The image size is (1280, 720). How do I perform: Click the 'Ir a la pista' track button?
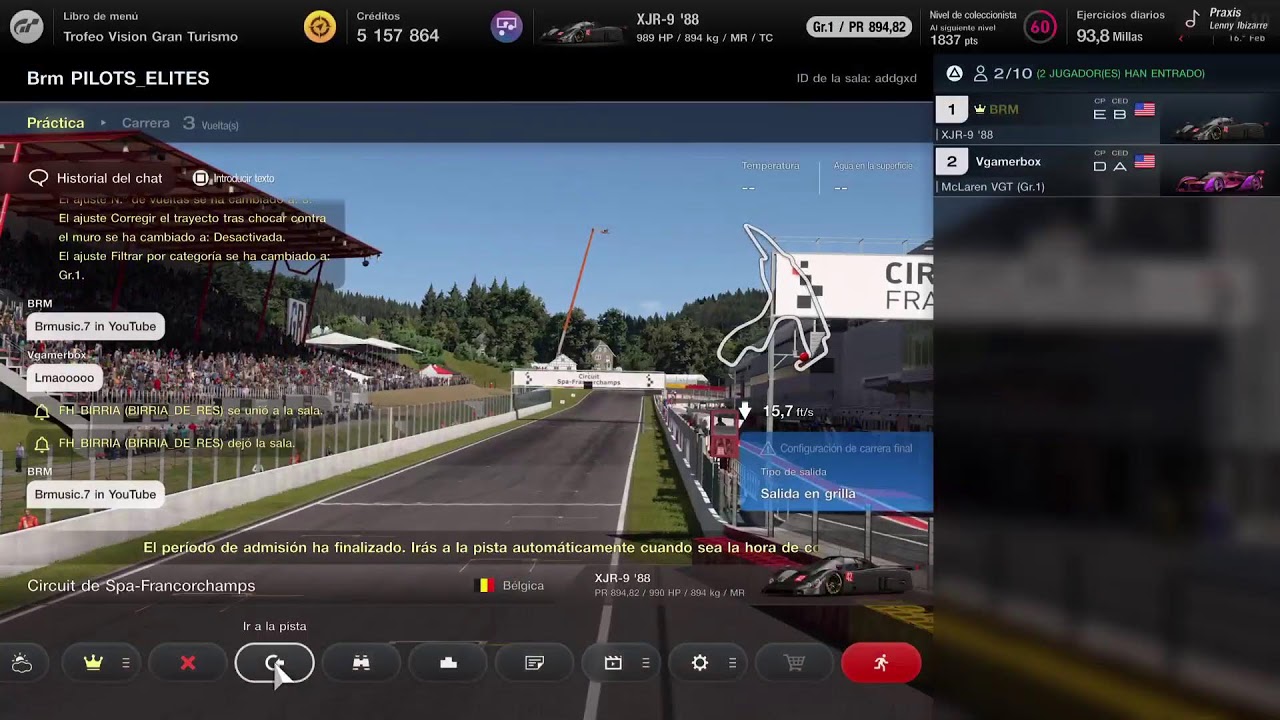[275, 663]
